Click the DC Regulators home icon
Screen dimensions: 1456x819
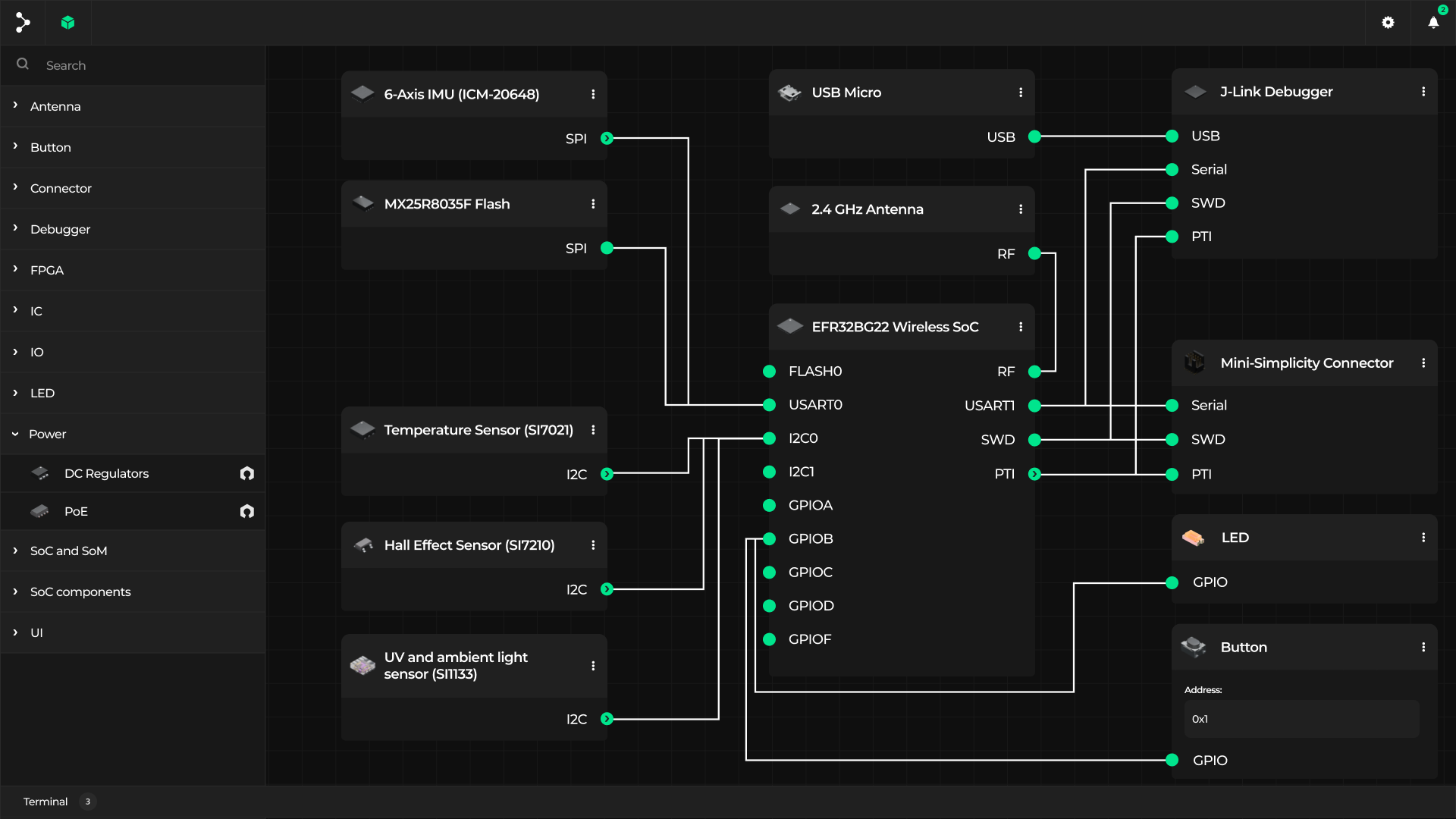pos(247,473)
